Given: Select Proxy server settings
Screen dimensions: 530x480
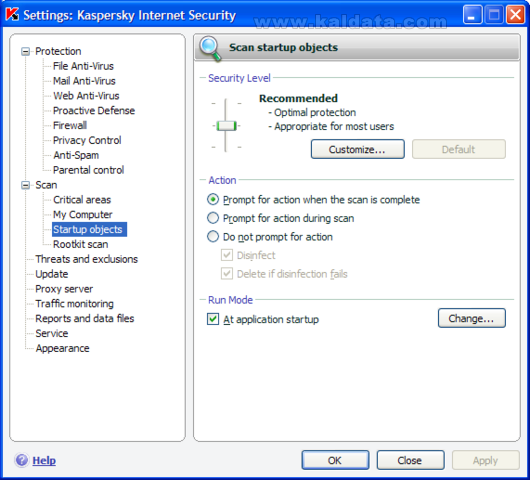Looking at the screenshot, I should pos(64,289).
